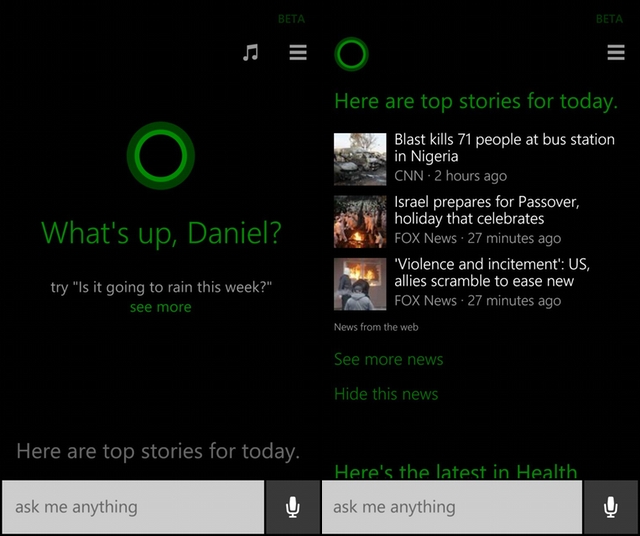Open the 'Violence and incitement' story thumbnail
The width and height of the screenshot is (640, 536).
point(360,284)
